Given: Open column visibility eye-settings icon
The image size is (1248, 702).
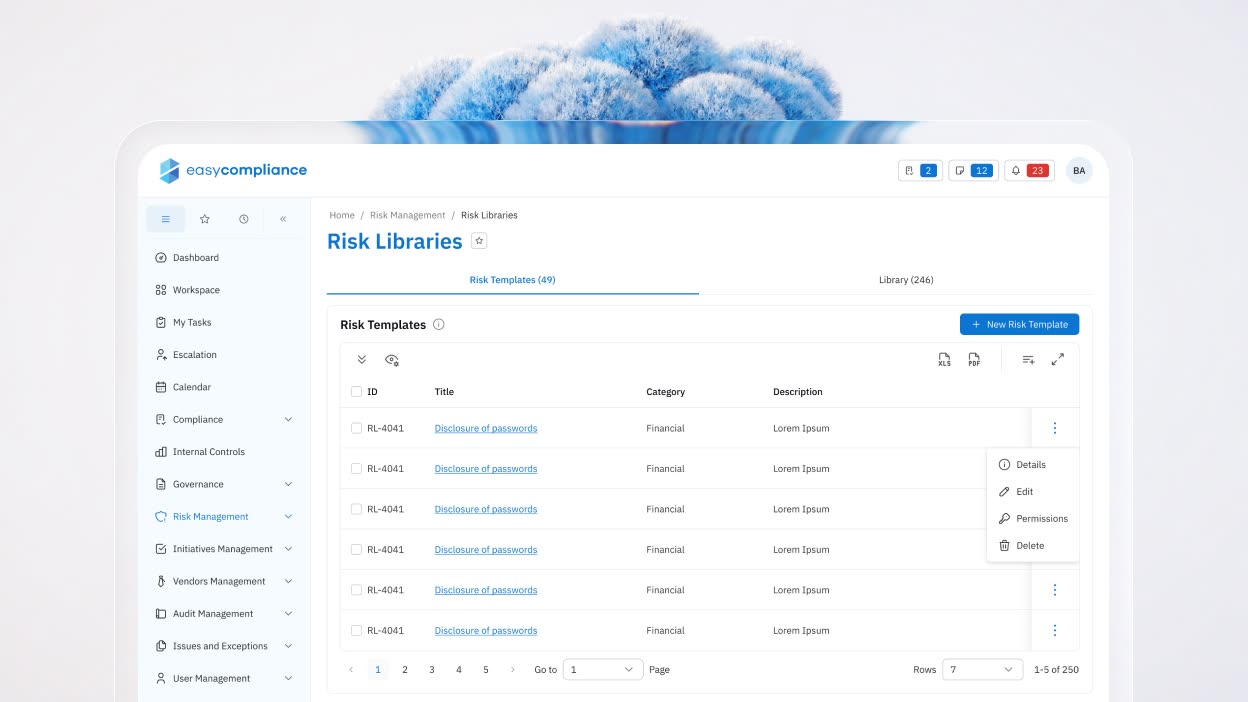Looking at the screenshot, I should [x=392, y=360].
